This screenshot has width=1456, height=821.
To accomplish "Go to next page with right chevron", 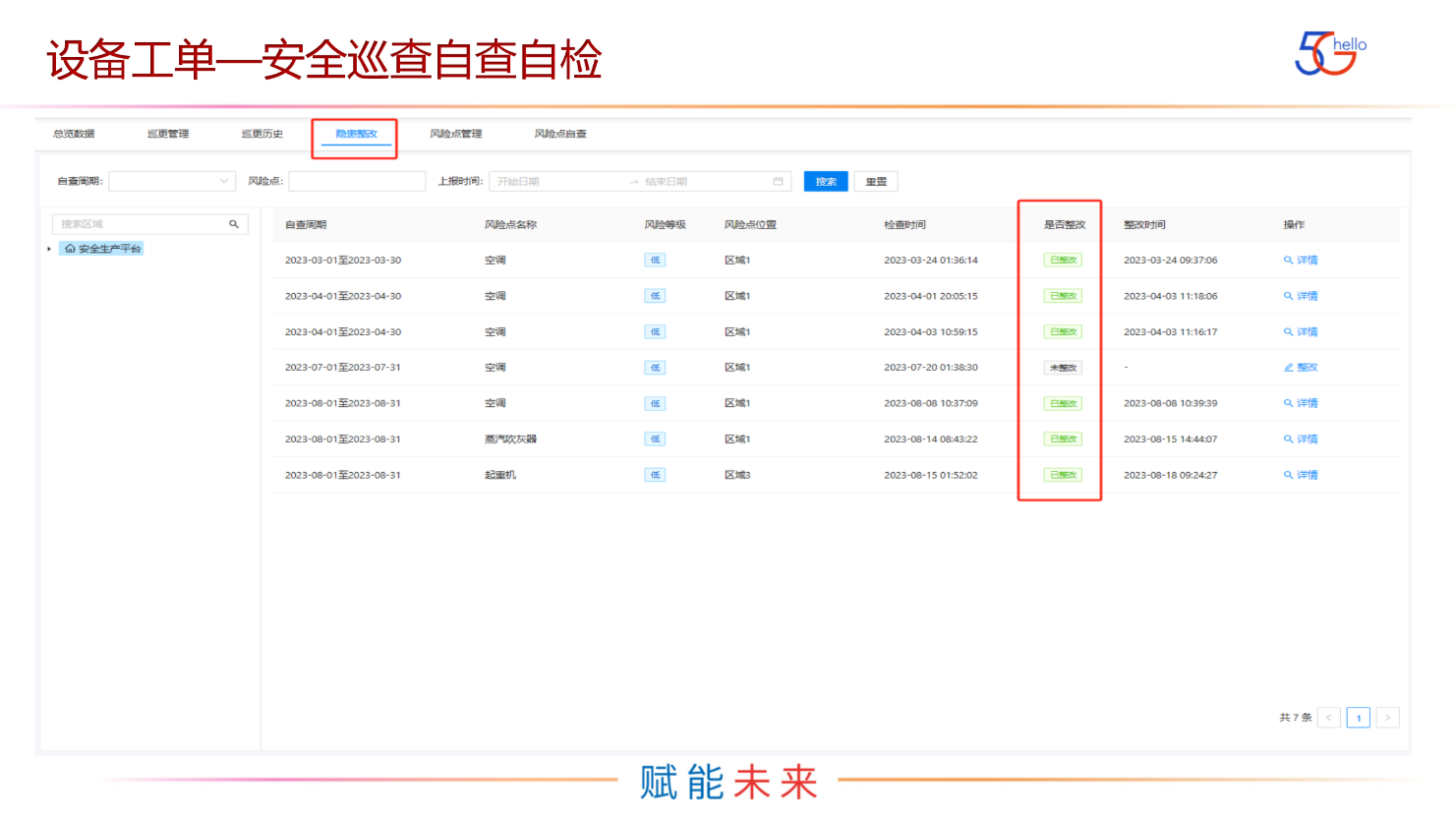I will [x=1387, y=718].
